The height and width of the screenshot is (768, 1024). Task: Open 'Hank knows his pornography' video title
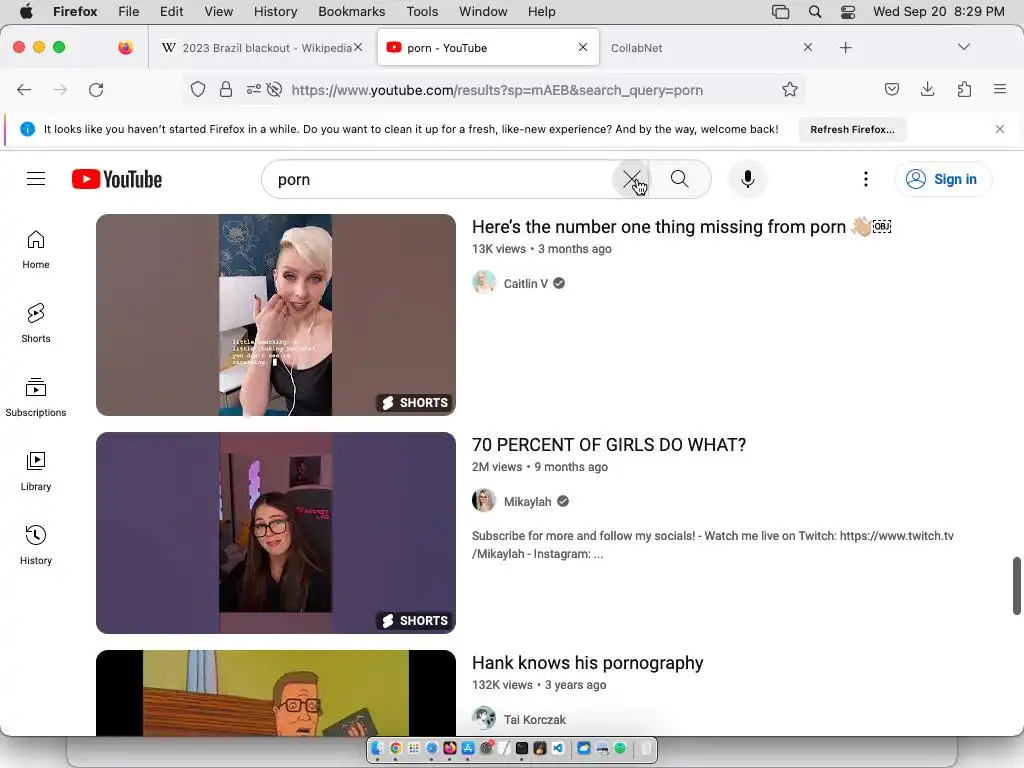(588, 663)
